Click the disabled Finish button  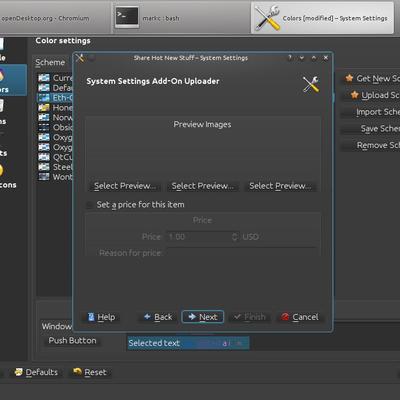[250, 317]
